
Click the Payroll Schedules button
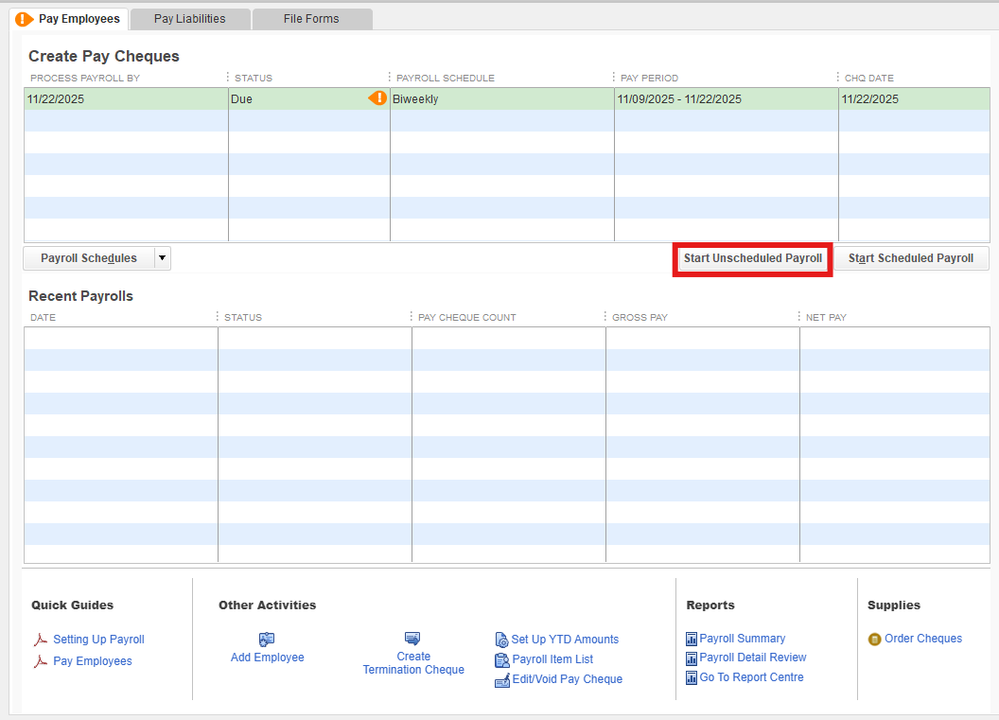tap(89, 258)
